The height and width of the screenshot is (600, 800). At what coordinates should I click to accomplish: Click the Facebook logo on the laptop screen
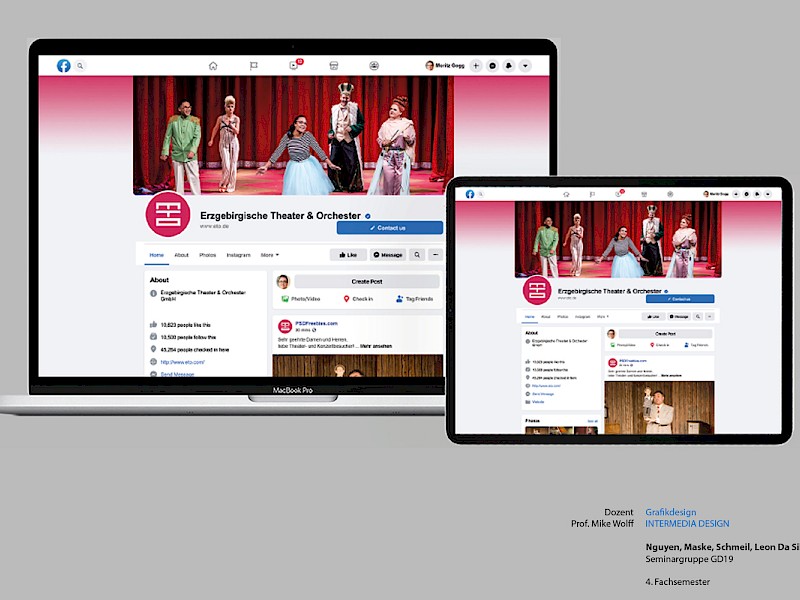click(x=64, y=65)
